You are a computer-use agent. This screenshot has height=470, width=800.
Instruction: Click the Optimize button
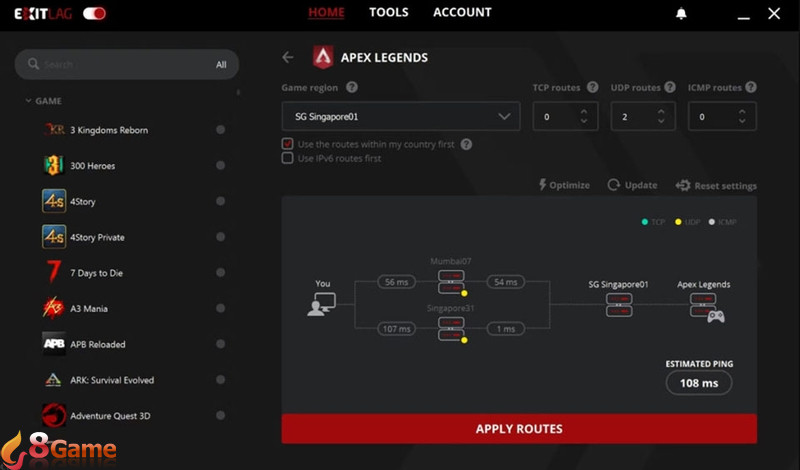564,185
